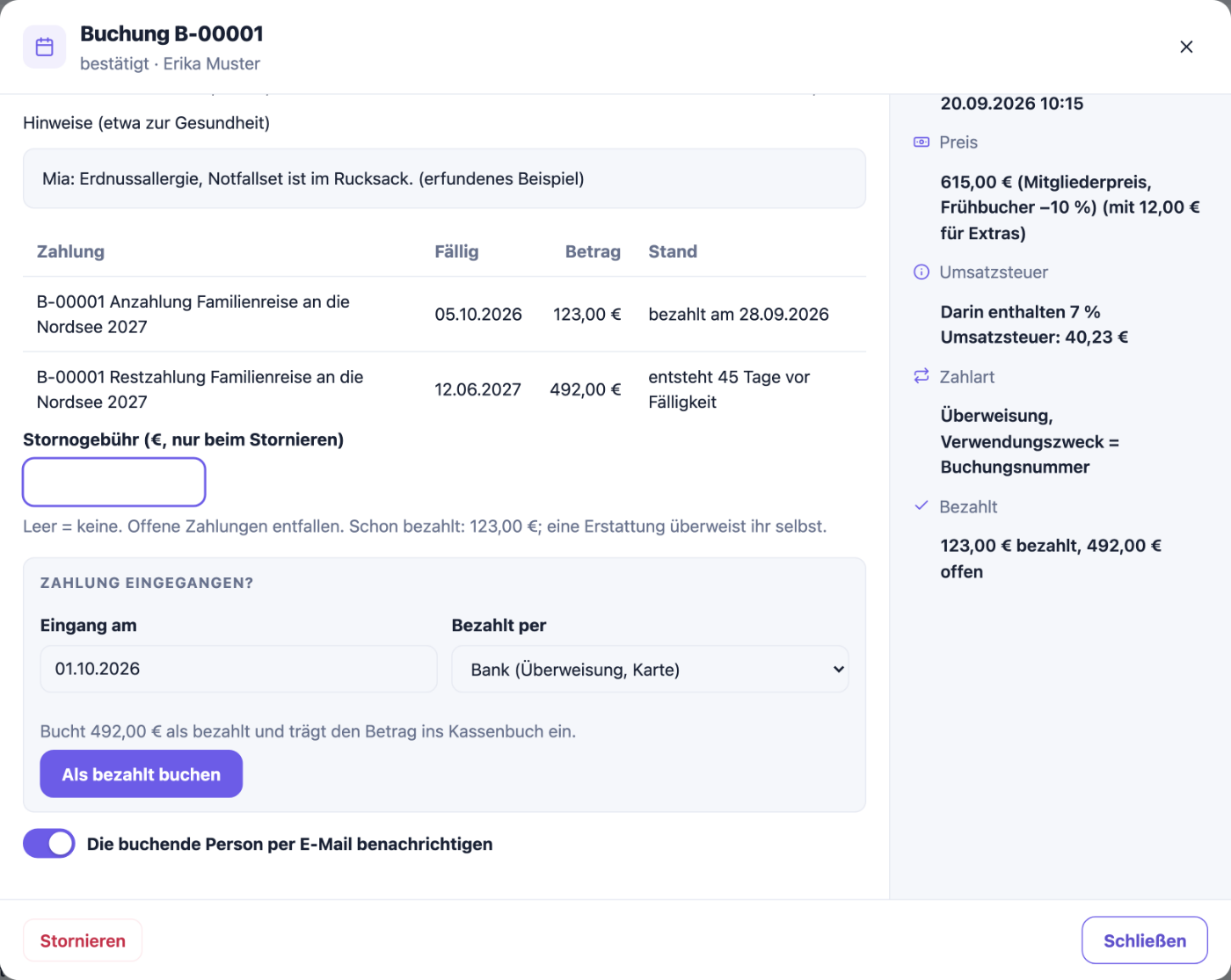Click status 'entsteht 45 Tage vor Fälligkeit'
This screenshot has width=1231, height=980.
[729, 389]
